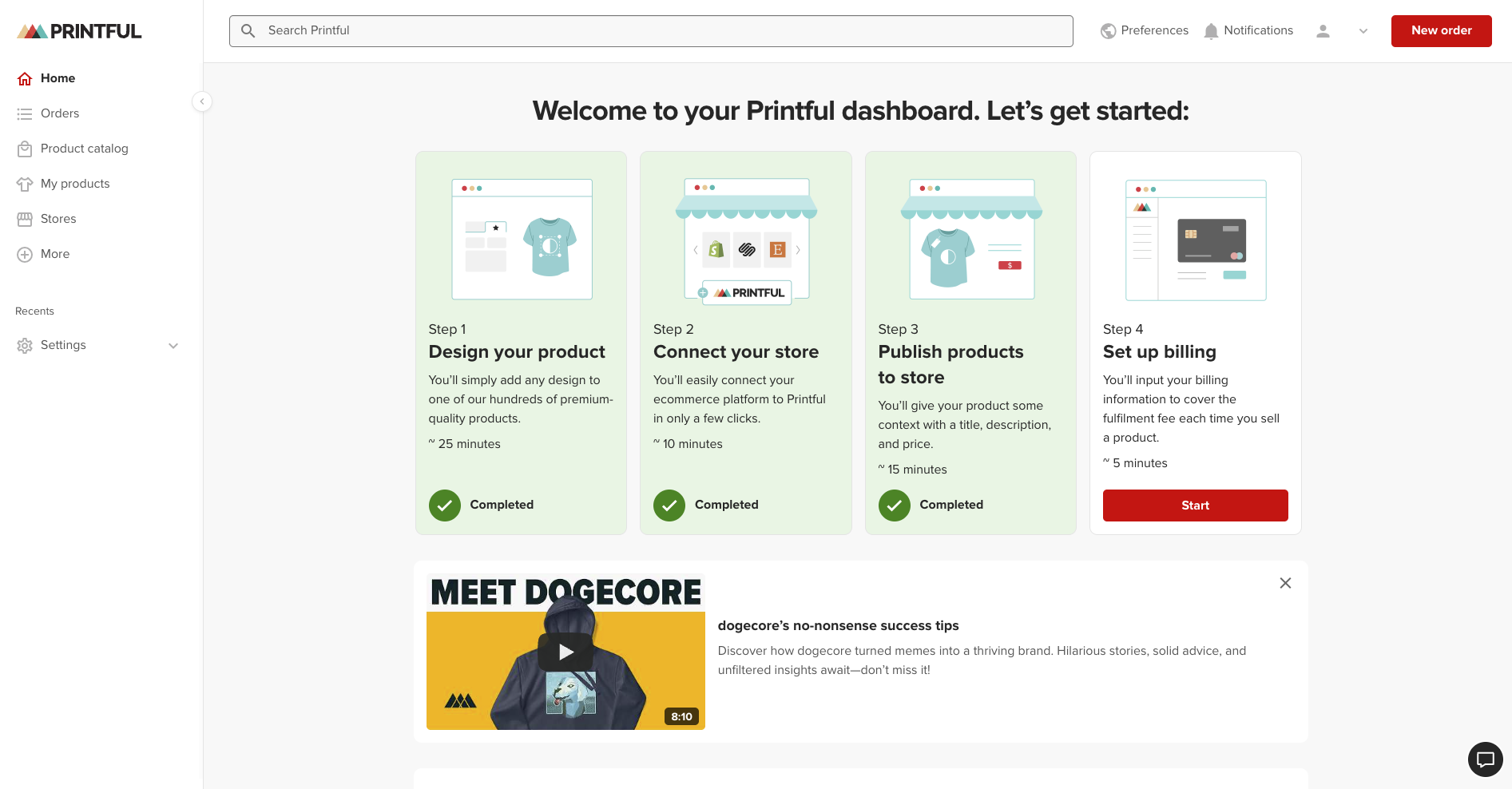This screenshot has height=789, width=1512.
Task: Click the Preferences globe icon
Action: pos(1109,30)
